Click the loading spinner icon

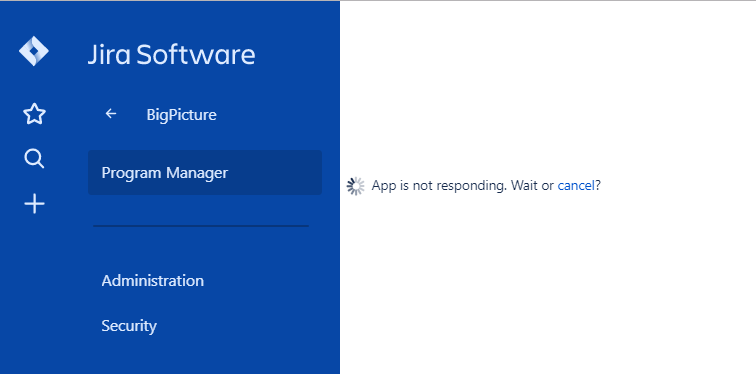click(x=356, y=186)
